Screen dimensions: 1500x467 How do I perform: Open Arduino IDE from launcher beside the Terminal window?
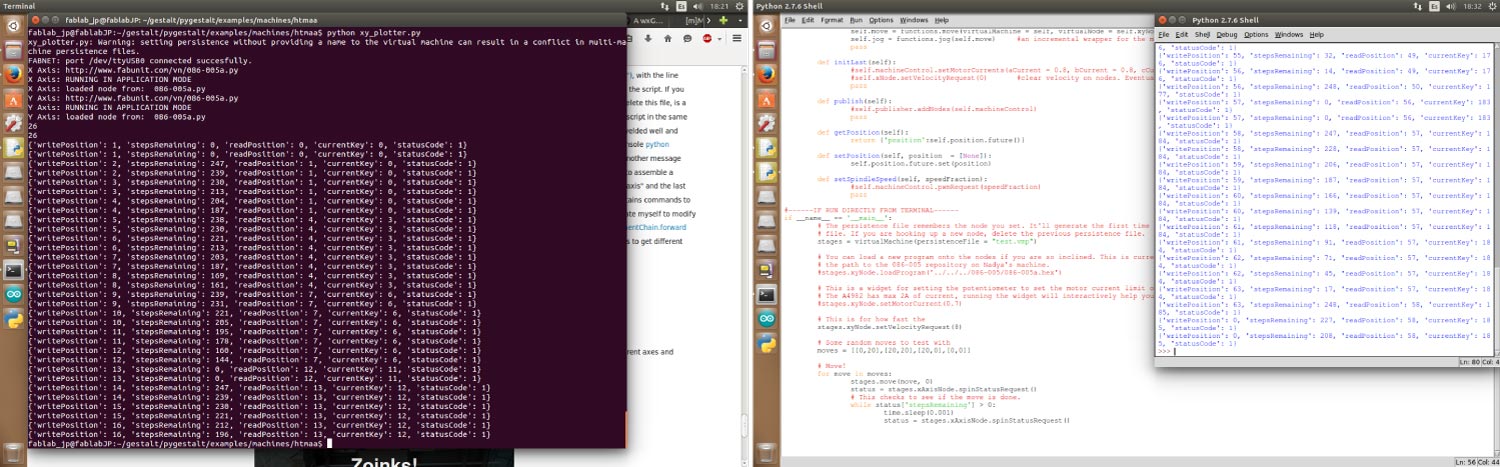[x=13, y=294]
